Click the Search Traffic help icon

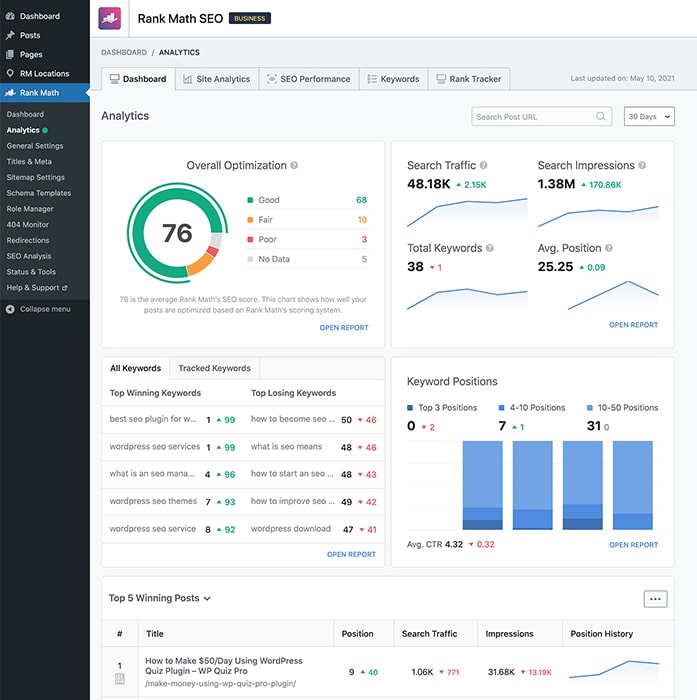484,165
